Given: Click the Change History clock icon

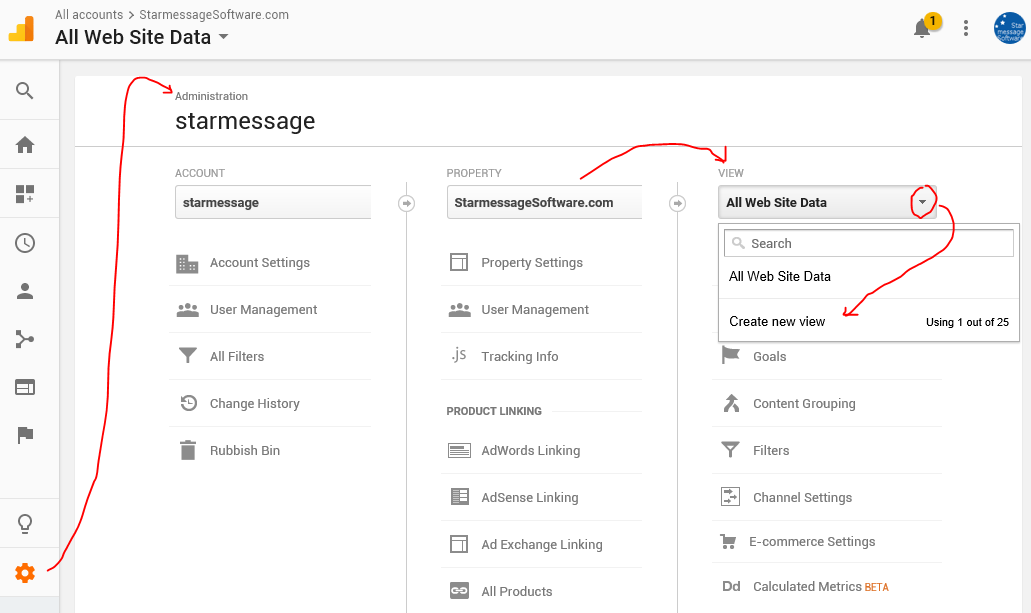Looking at the screenshot, I should pyautogui.click(x=189, y=403).
